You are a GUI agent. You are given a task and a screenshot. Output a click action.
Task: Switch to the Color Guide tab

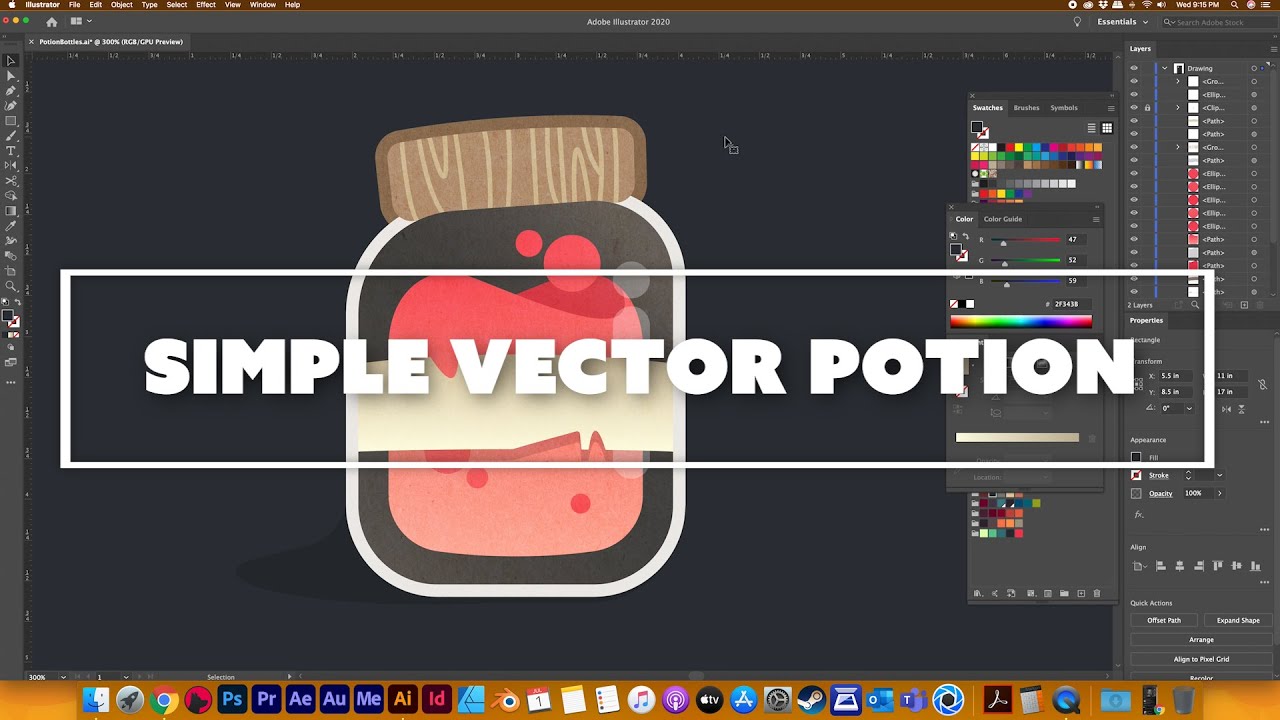point(1003,219)
